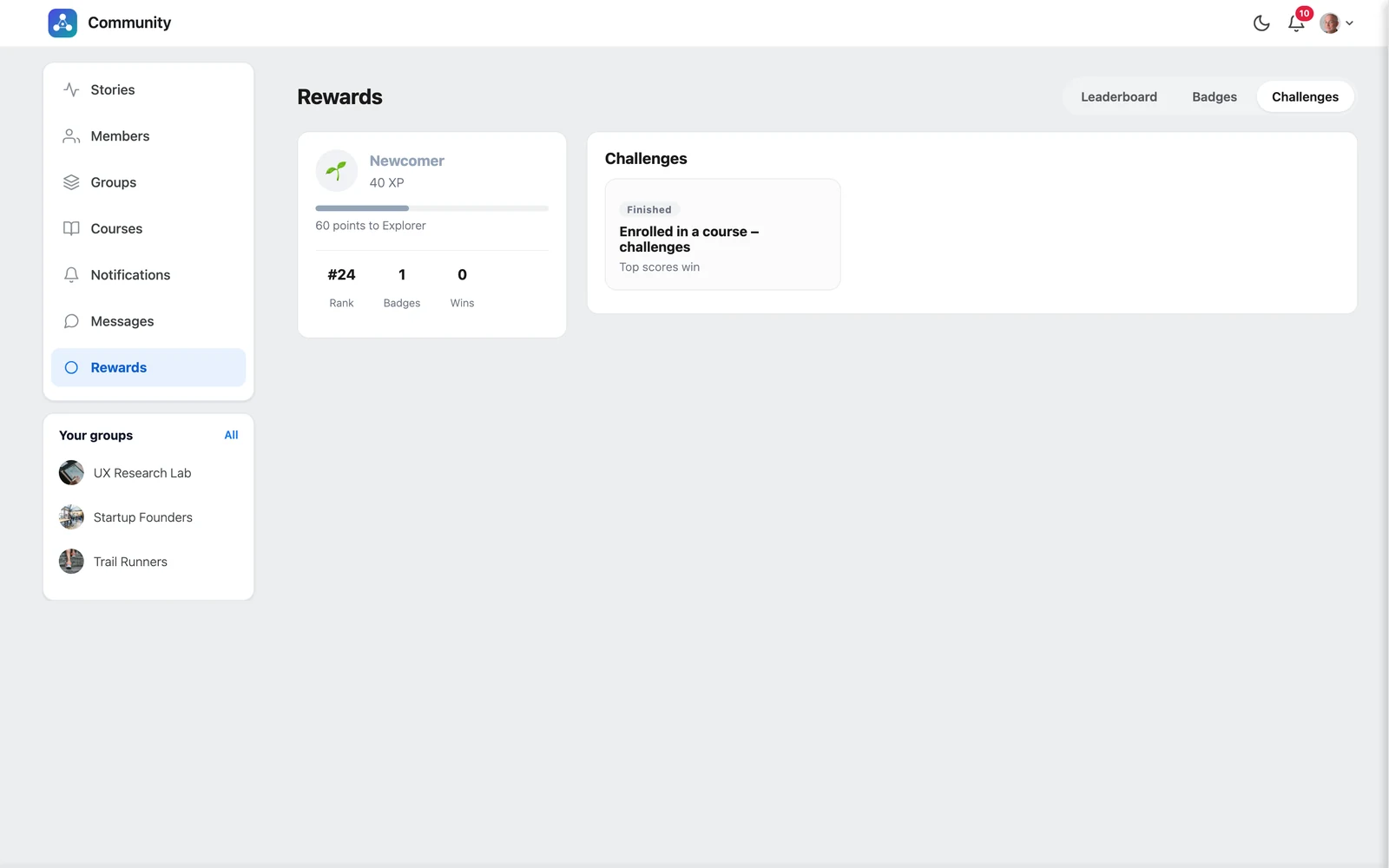1389x868 pixels.
Task: Go to Members in sidebar
Action: pyautogui.click(x=148, y=136)
